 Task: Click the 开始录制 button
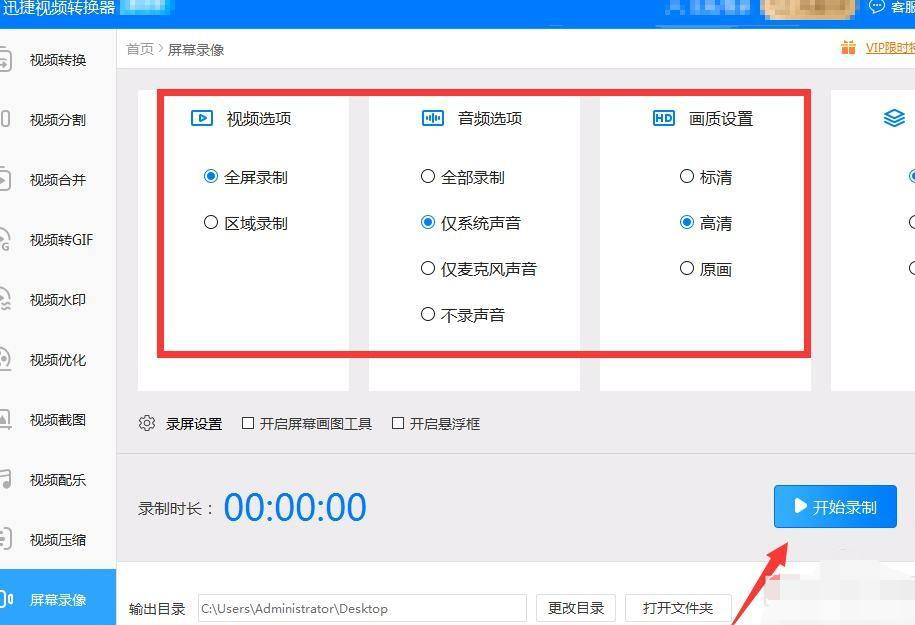pos(835,507)
